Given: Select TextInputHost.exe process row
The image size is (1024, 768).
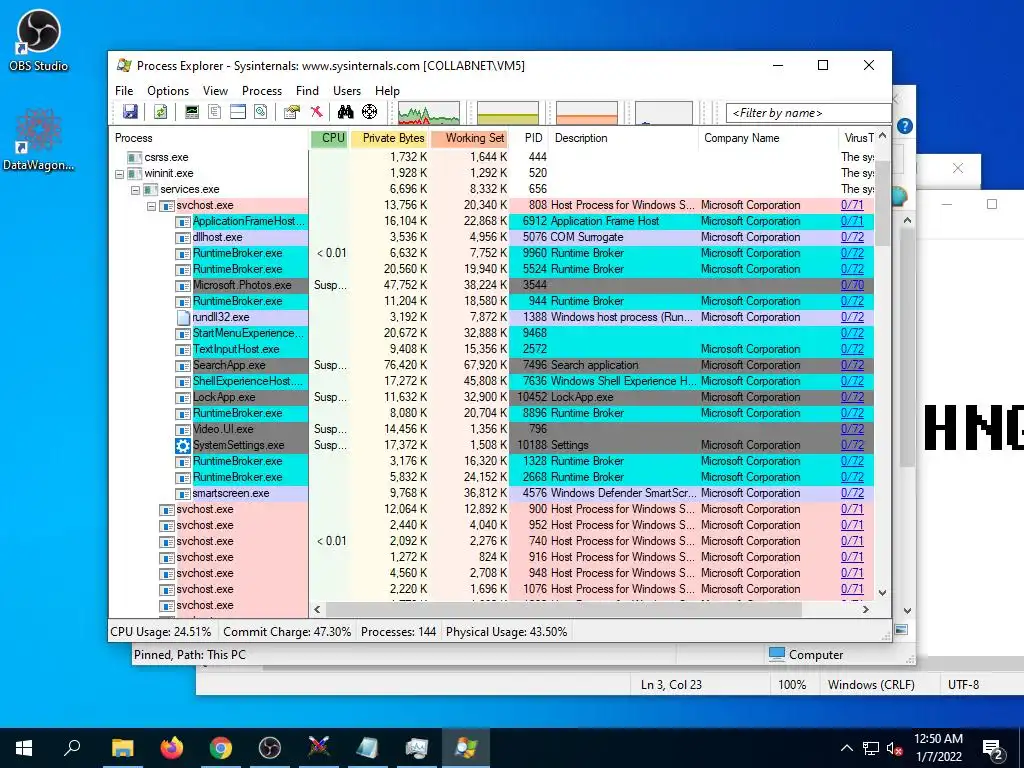Looking at the screenshot, I should [491, 349].
